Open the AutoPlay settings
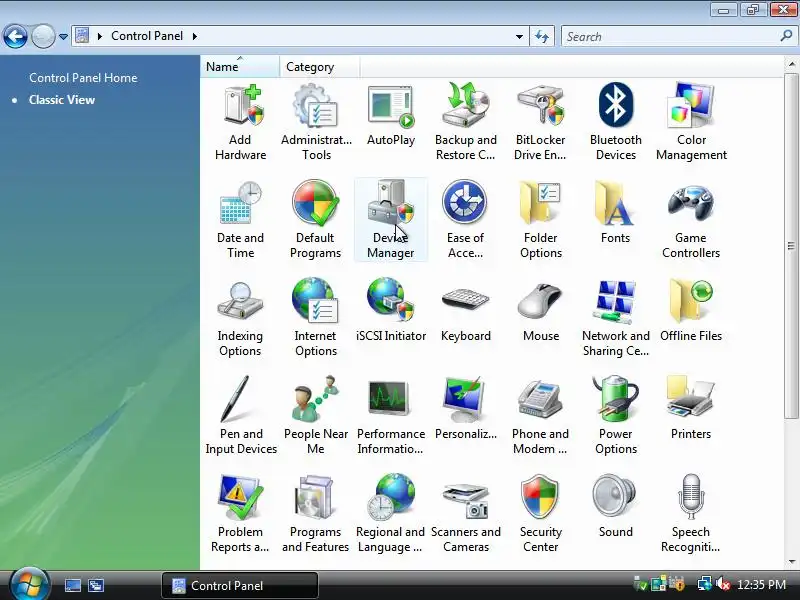Viewport: 800px width, 600px height. click(391, 115)
